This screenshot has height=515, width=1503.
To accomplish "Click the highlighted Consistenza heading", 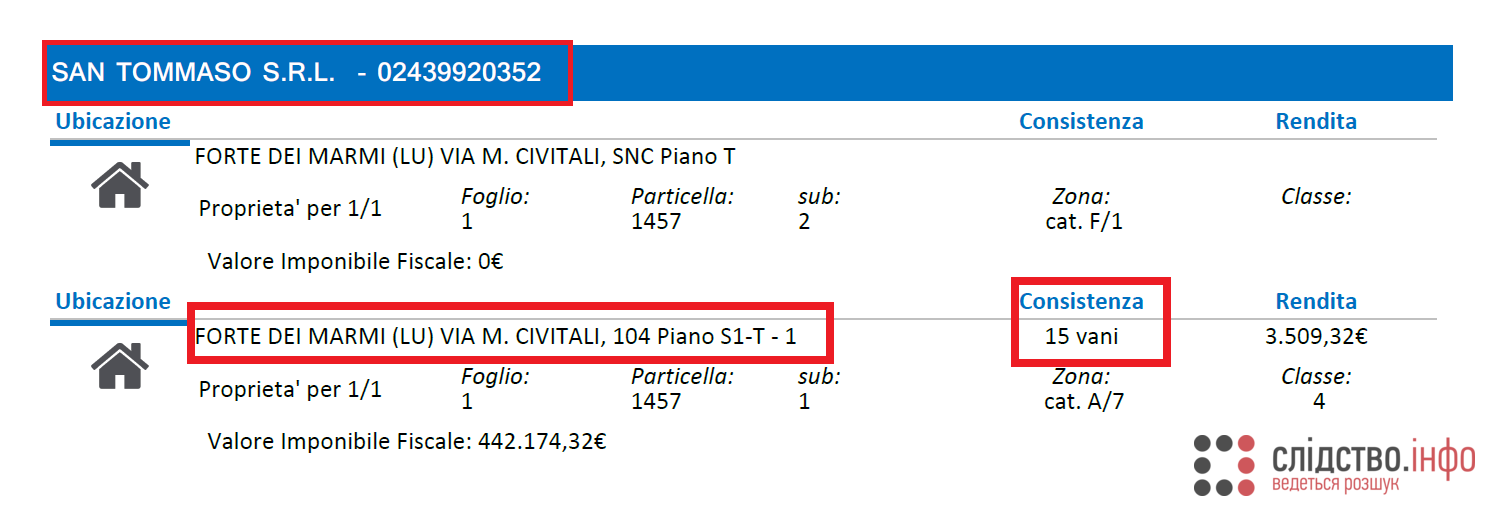I will 1081,301.
